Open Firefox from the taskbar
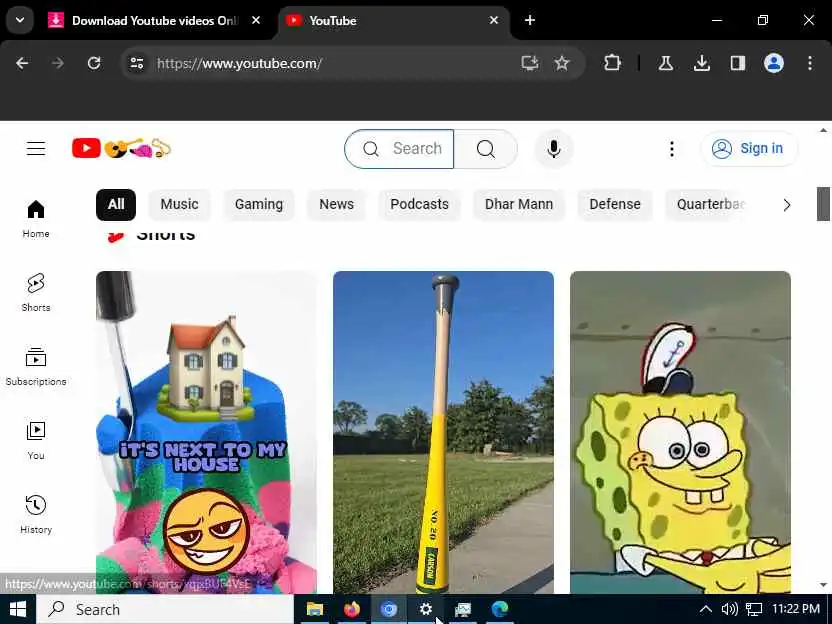 point(351,609)
